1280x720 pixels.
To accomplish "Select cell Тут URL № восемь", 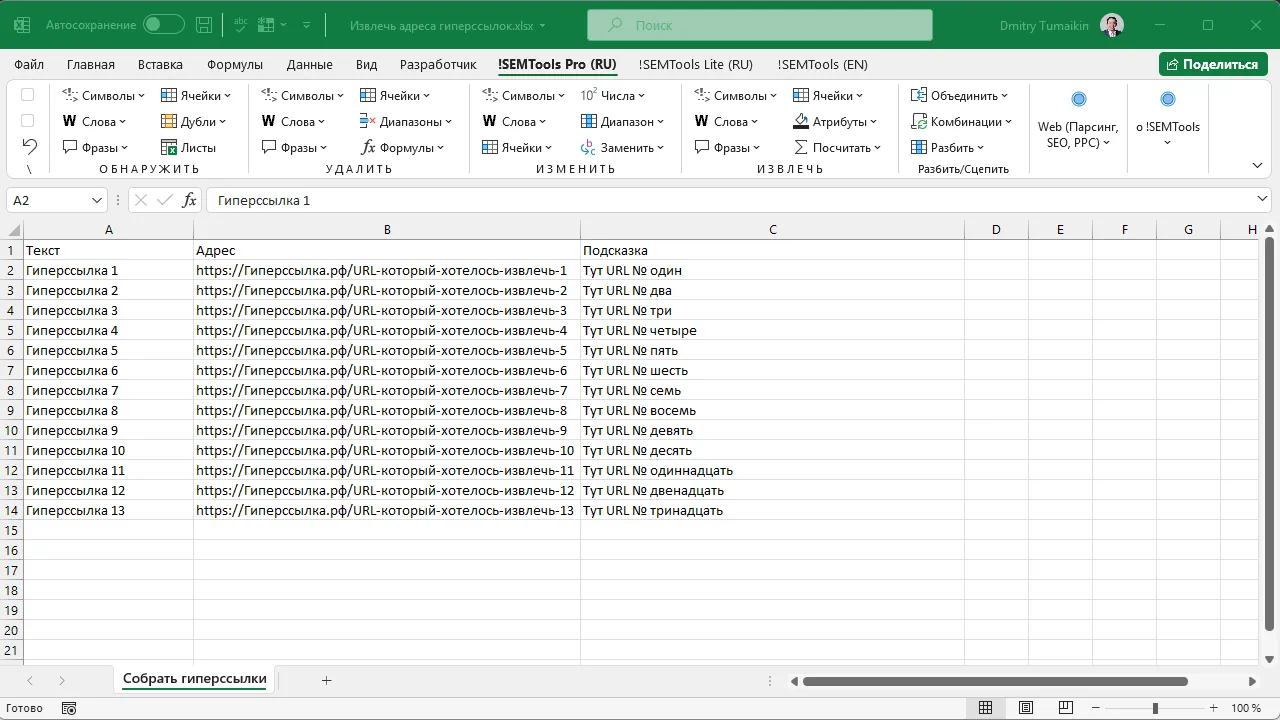I will point(772,410).
